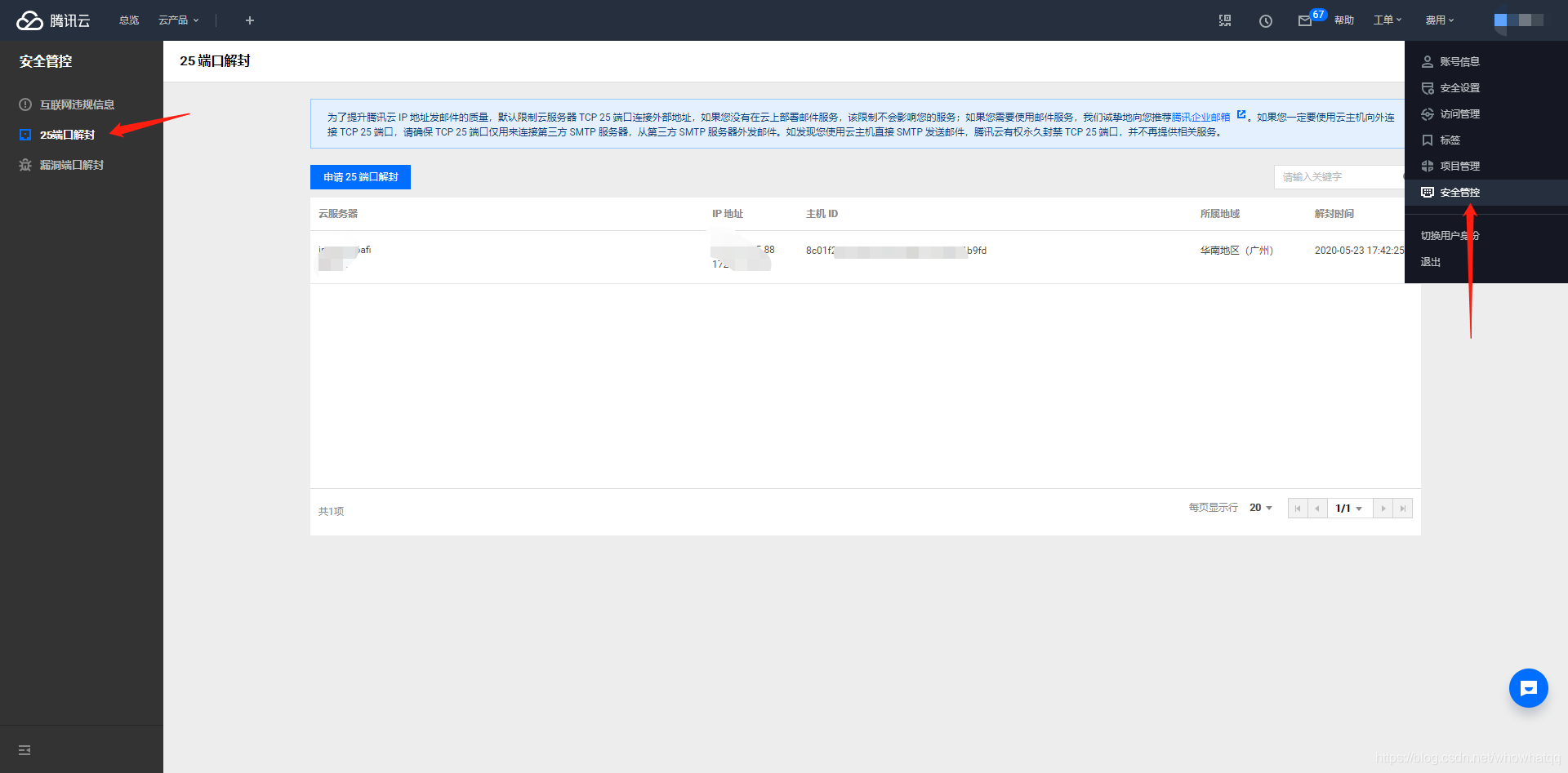The image size is (1568, 773).
Task: Open 云产品 dropdown in top bar
Action: point(178,20)
